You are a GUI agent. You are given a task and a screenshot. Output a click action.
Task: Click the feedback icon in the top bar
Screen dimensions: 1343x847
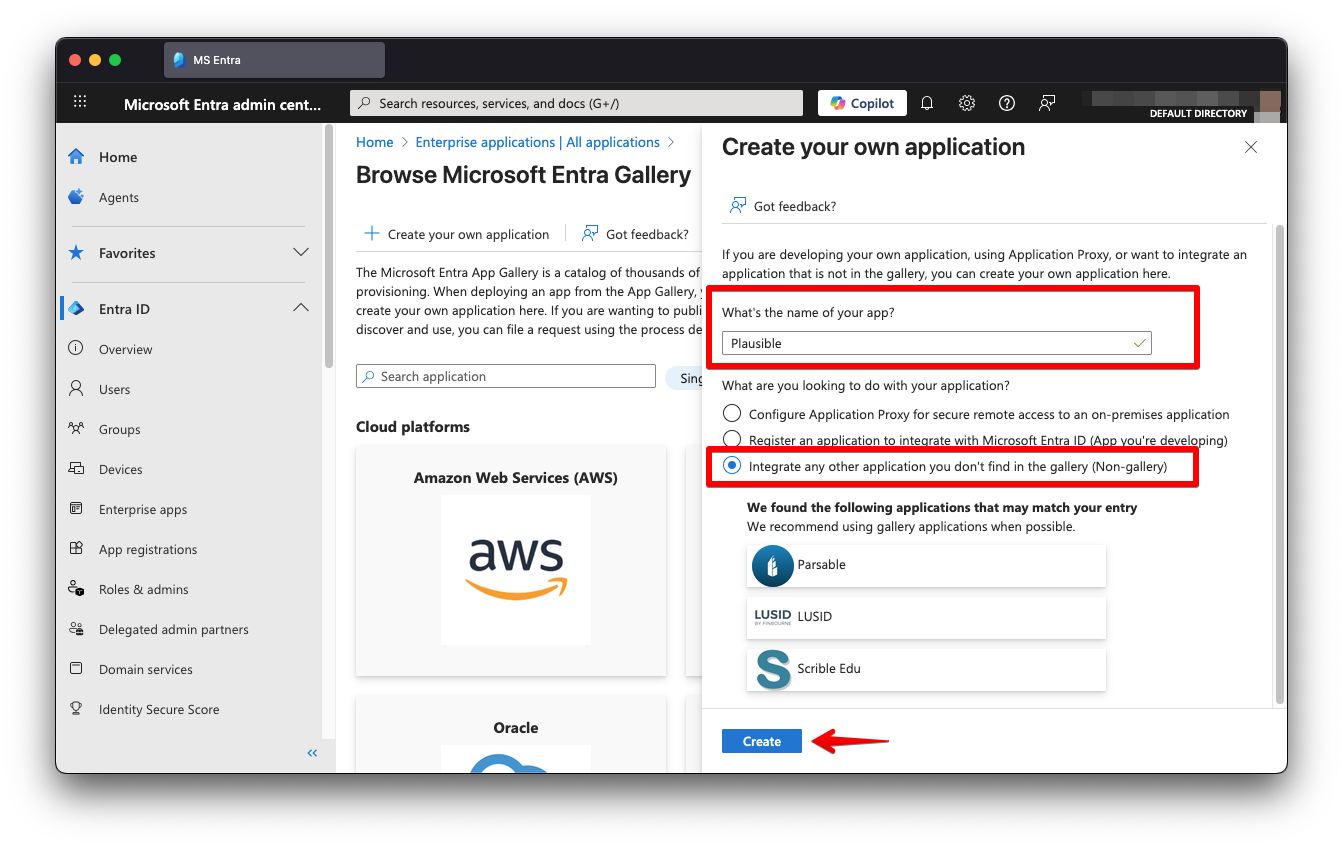point(1046,102)
